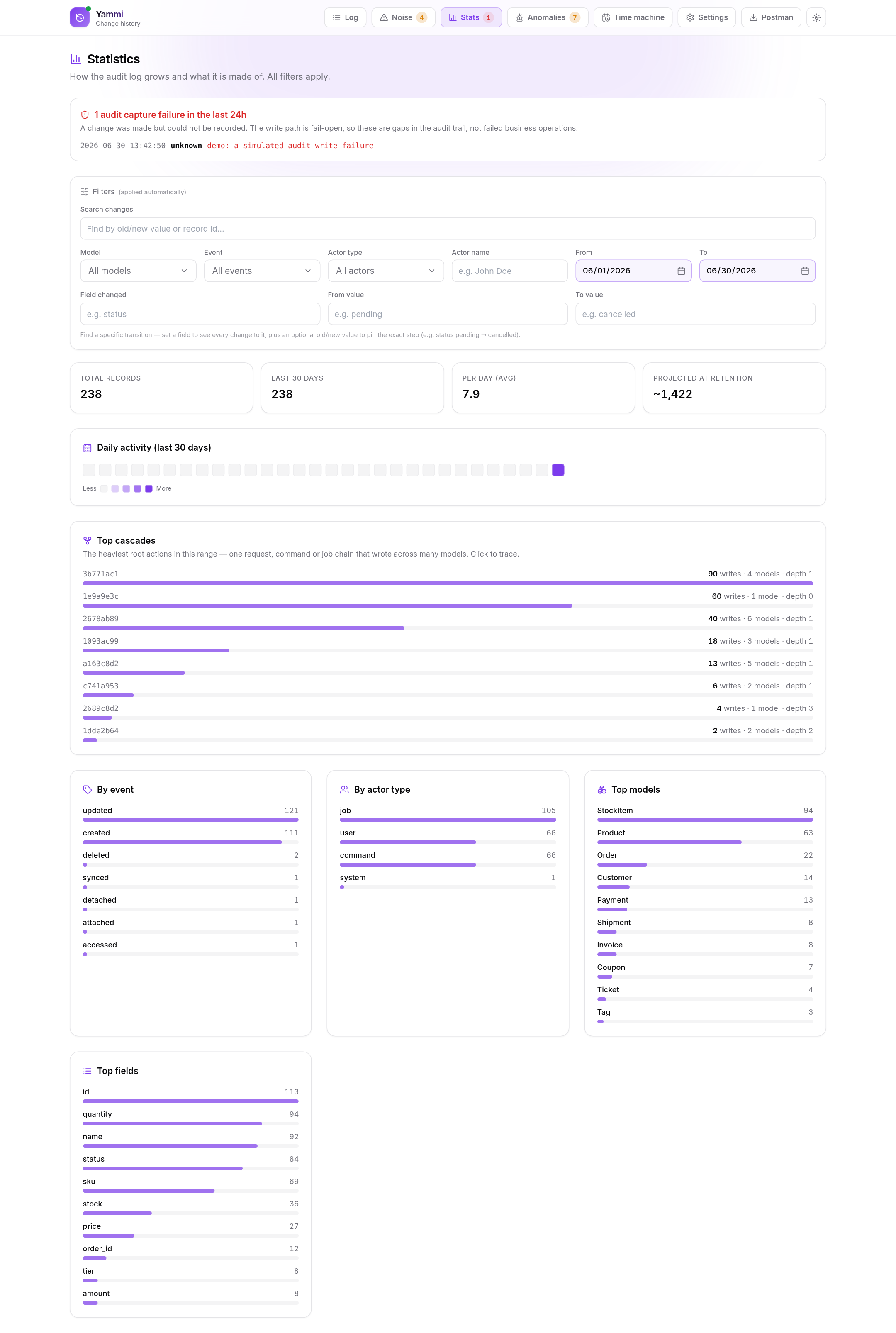Click the dark purple last-day activity square
The width and height of the screenshot is (896, 1333).
click(x=558, y=470)
